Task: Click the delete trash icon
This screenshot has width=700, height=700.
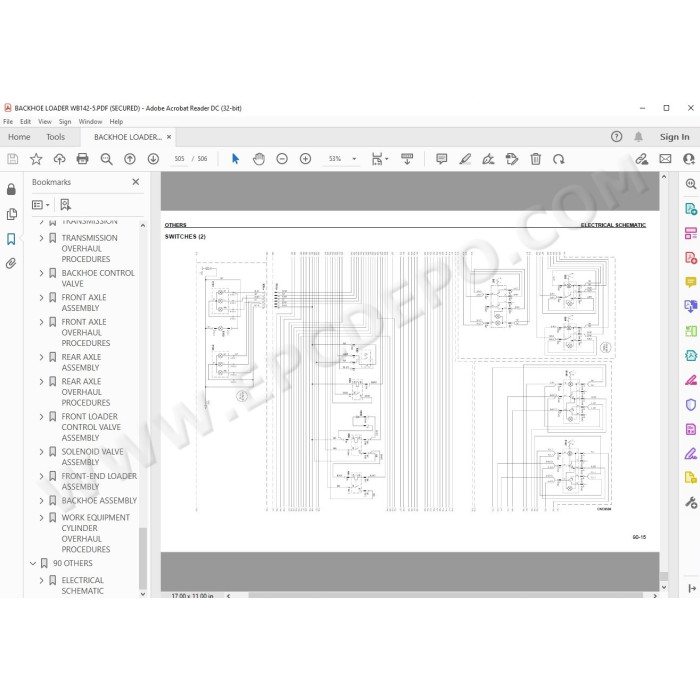Action: pyautogui.click(x=535, y=159)
